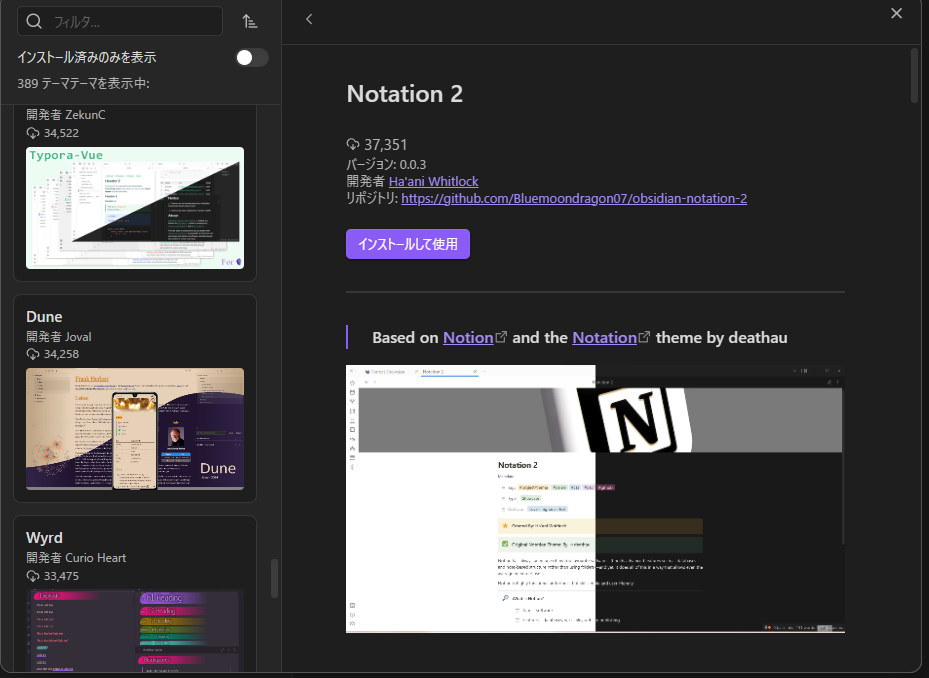Viewport: 929px width, 678px height.
Task: Click the download count icon on the Wyrd card
Action: pos(33,576)
